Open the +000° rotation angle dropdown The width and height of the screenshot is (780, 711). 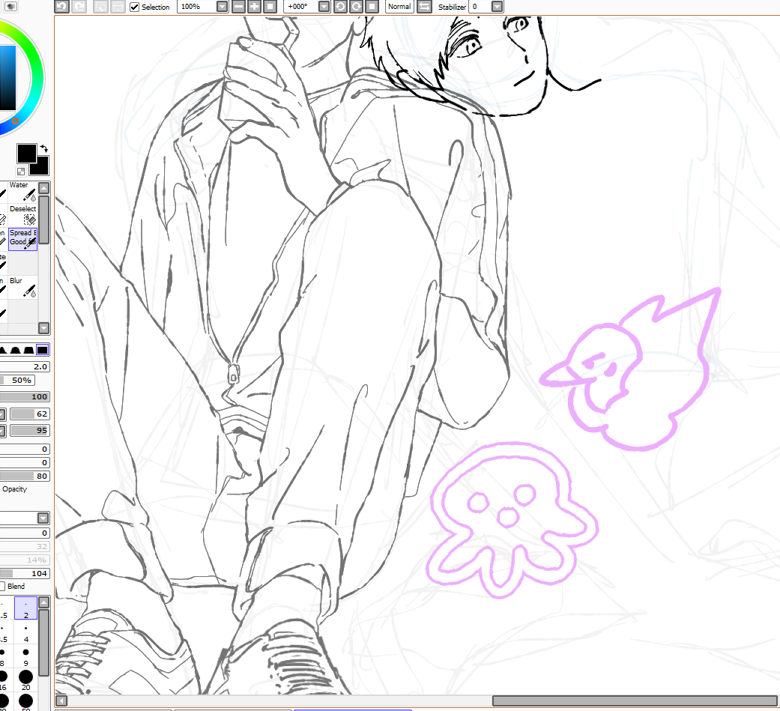pos(324,6)
